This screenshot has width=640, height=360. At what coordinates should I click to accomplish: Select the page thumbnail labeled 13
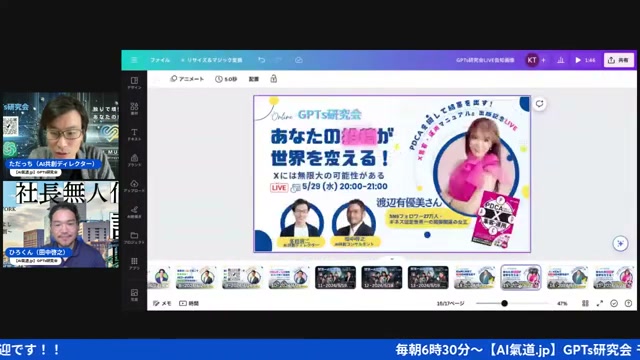(428, 277)
